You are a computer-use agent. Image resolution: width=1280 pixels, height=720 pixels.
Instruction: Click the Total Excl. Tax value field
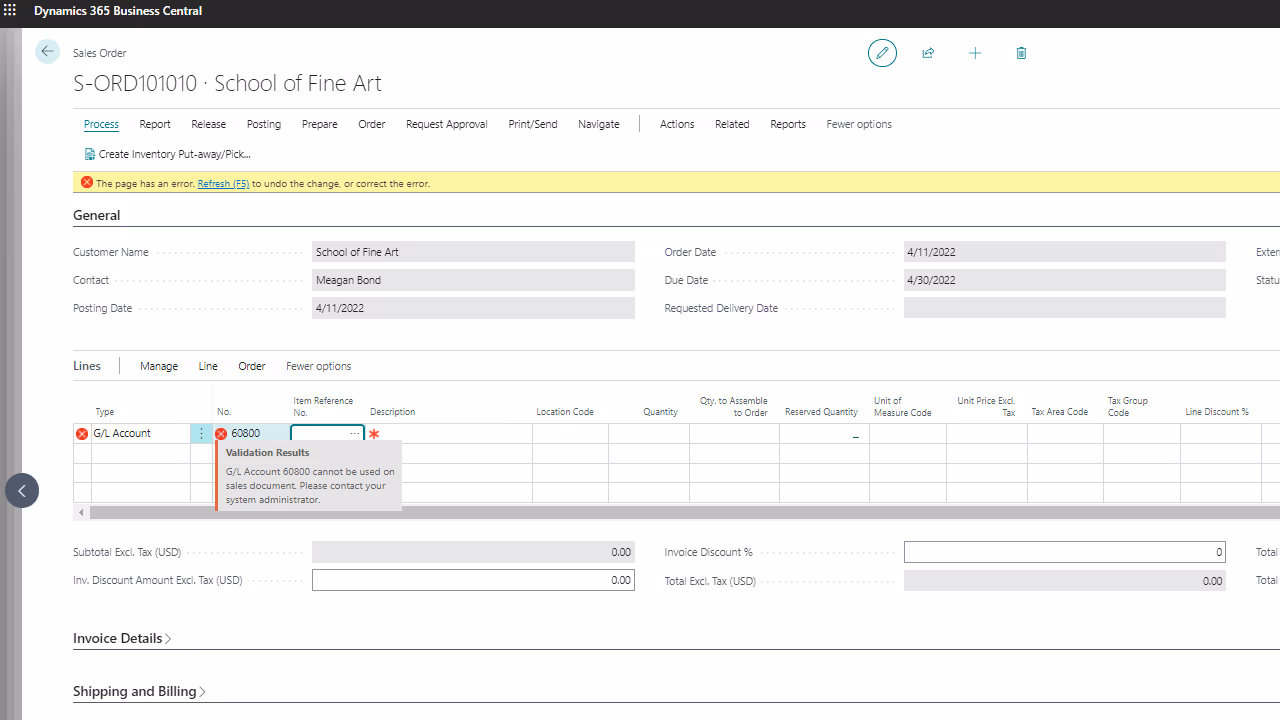(x=1065, y=580)
